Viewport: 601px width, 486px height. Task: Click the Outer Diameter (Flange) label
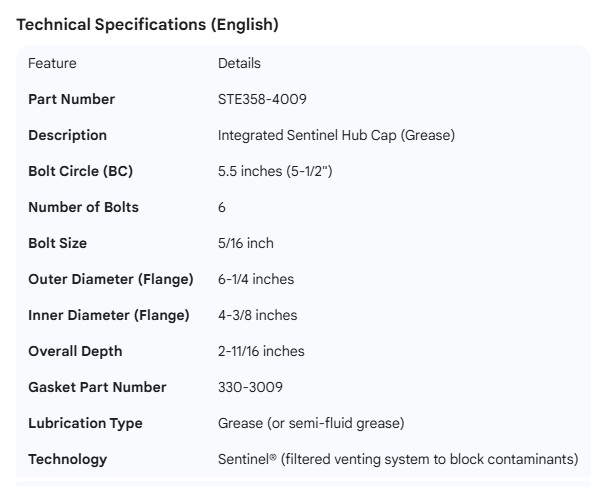110,279
